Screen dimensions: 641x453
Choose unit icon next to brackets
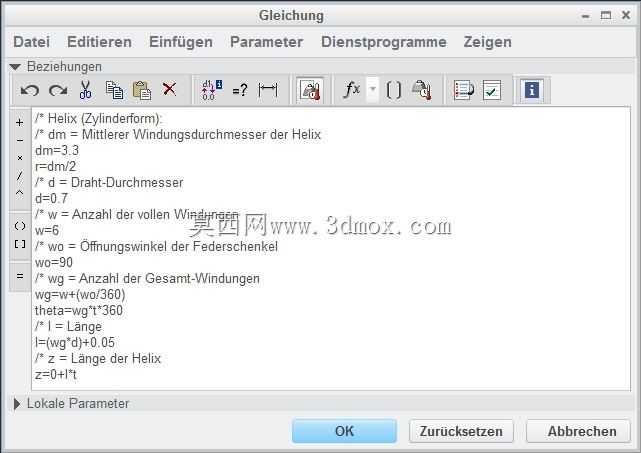tap(421, 90)
